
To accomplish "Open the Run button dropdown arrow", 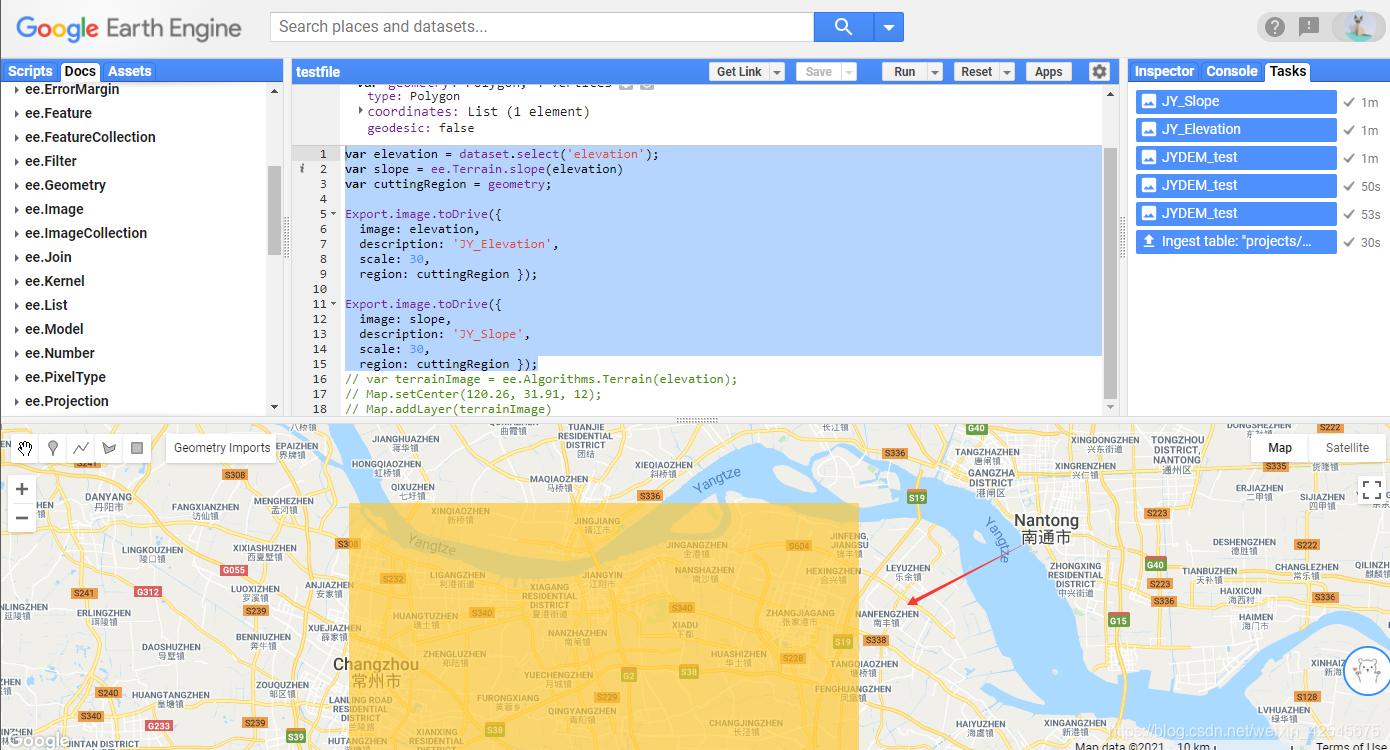I will point(935,72).
